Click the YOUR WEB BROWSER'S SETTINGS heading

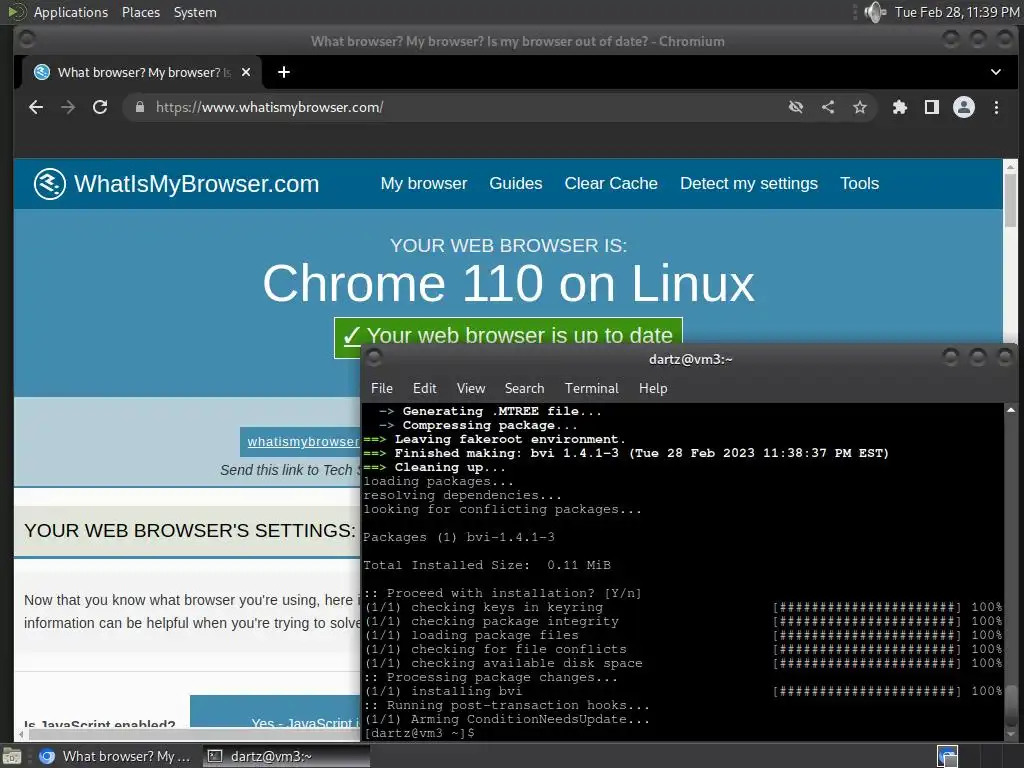click(x=190, y=530)
